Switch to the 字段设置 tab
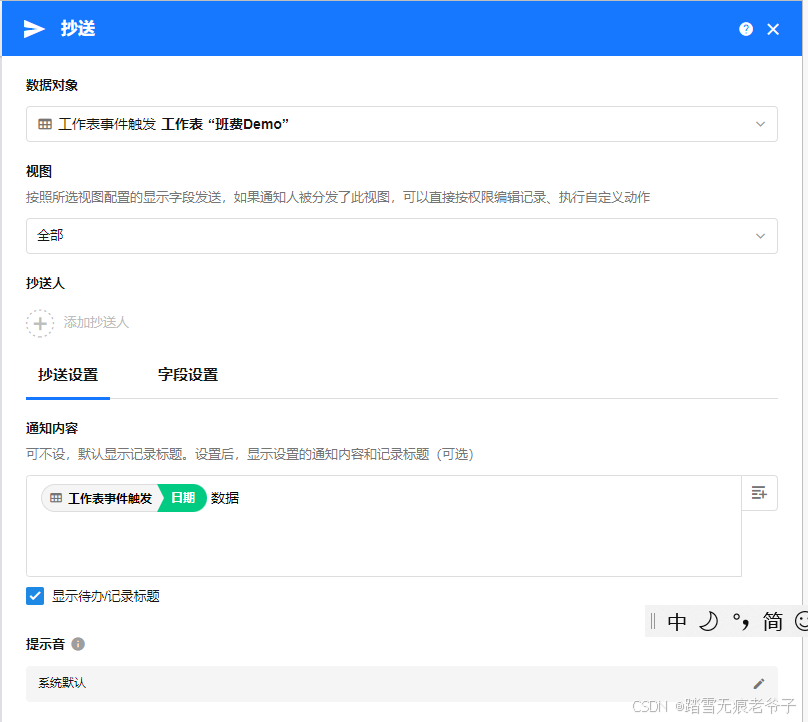 click(188, 375)
